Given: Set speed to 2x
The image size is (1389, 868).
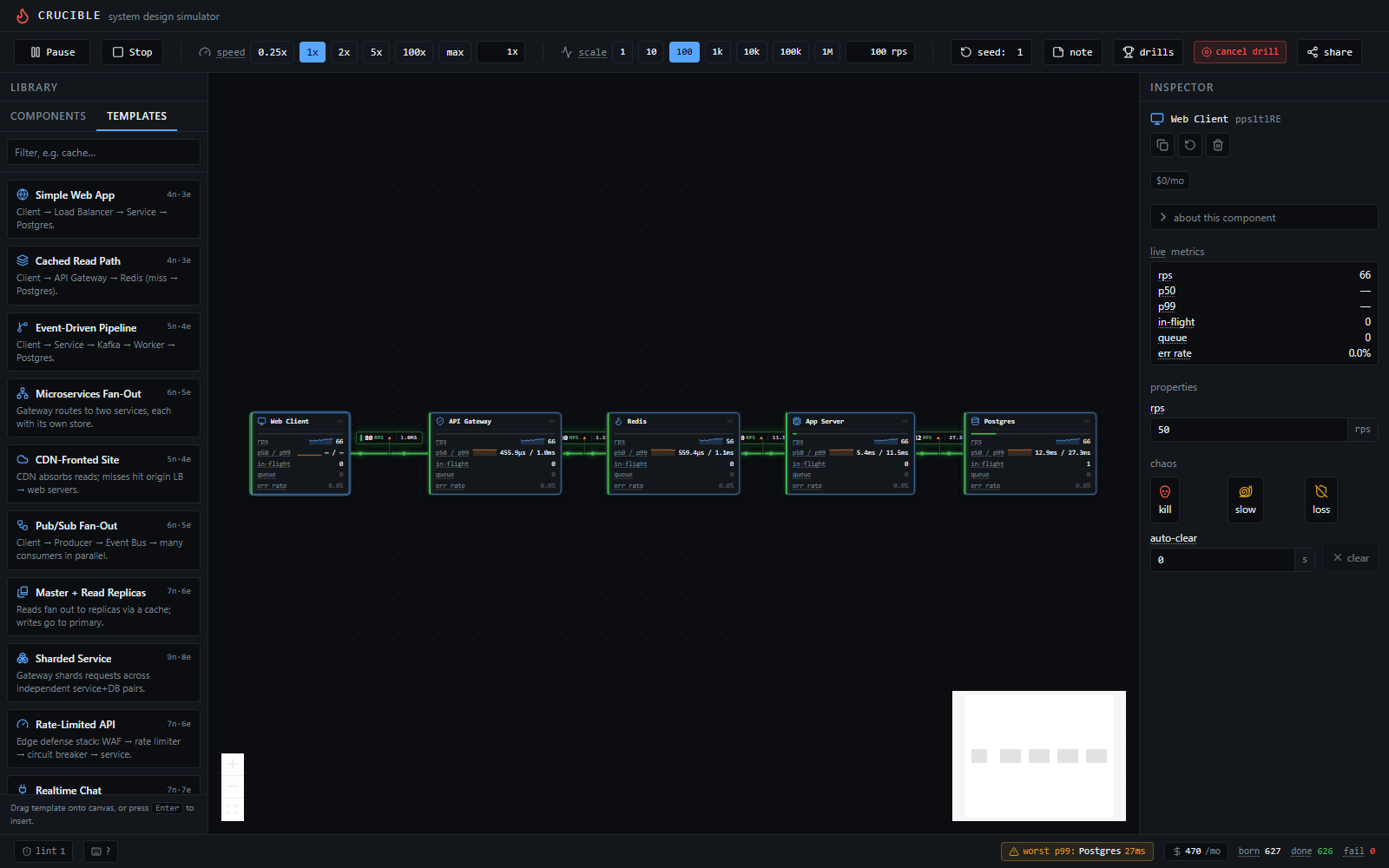Looking at the screenshot, I should (344, 52).
